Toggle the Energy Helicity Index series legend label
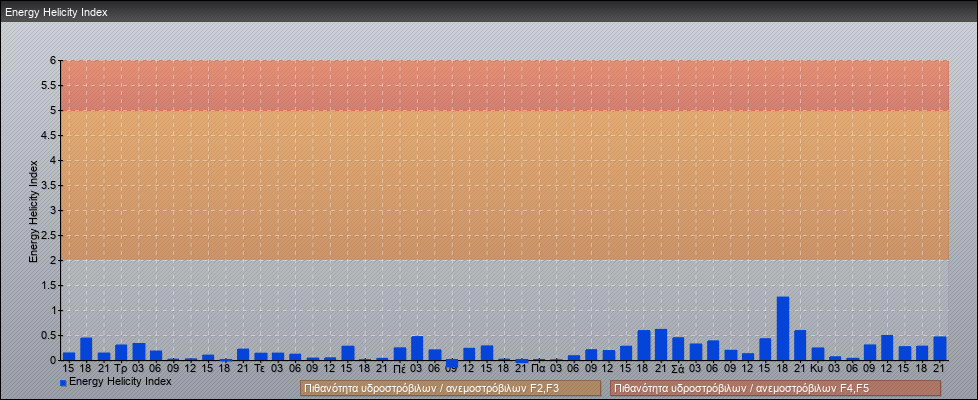The height and width of the screenshot is (400, 978). pyautogui.click(x=120, y=381)
